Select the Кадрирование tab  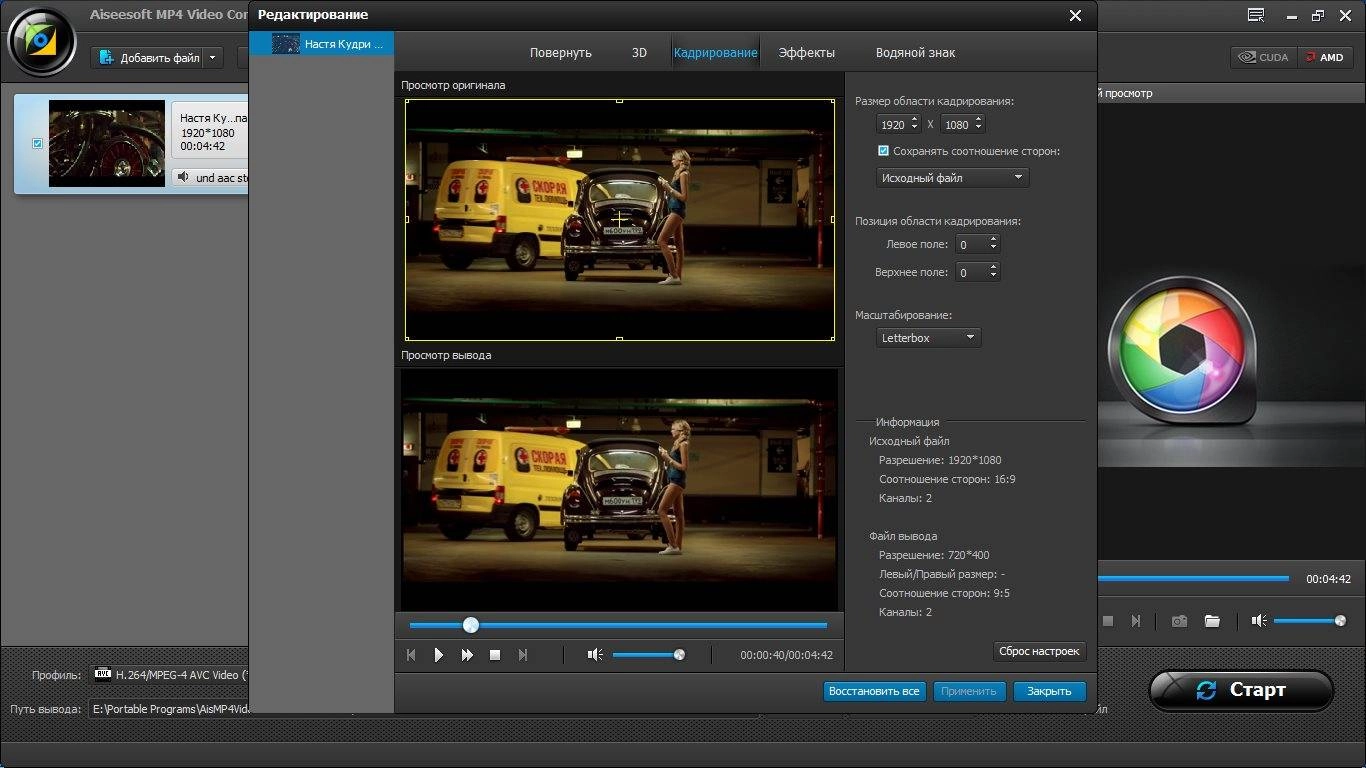[x=715, y=53]
